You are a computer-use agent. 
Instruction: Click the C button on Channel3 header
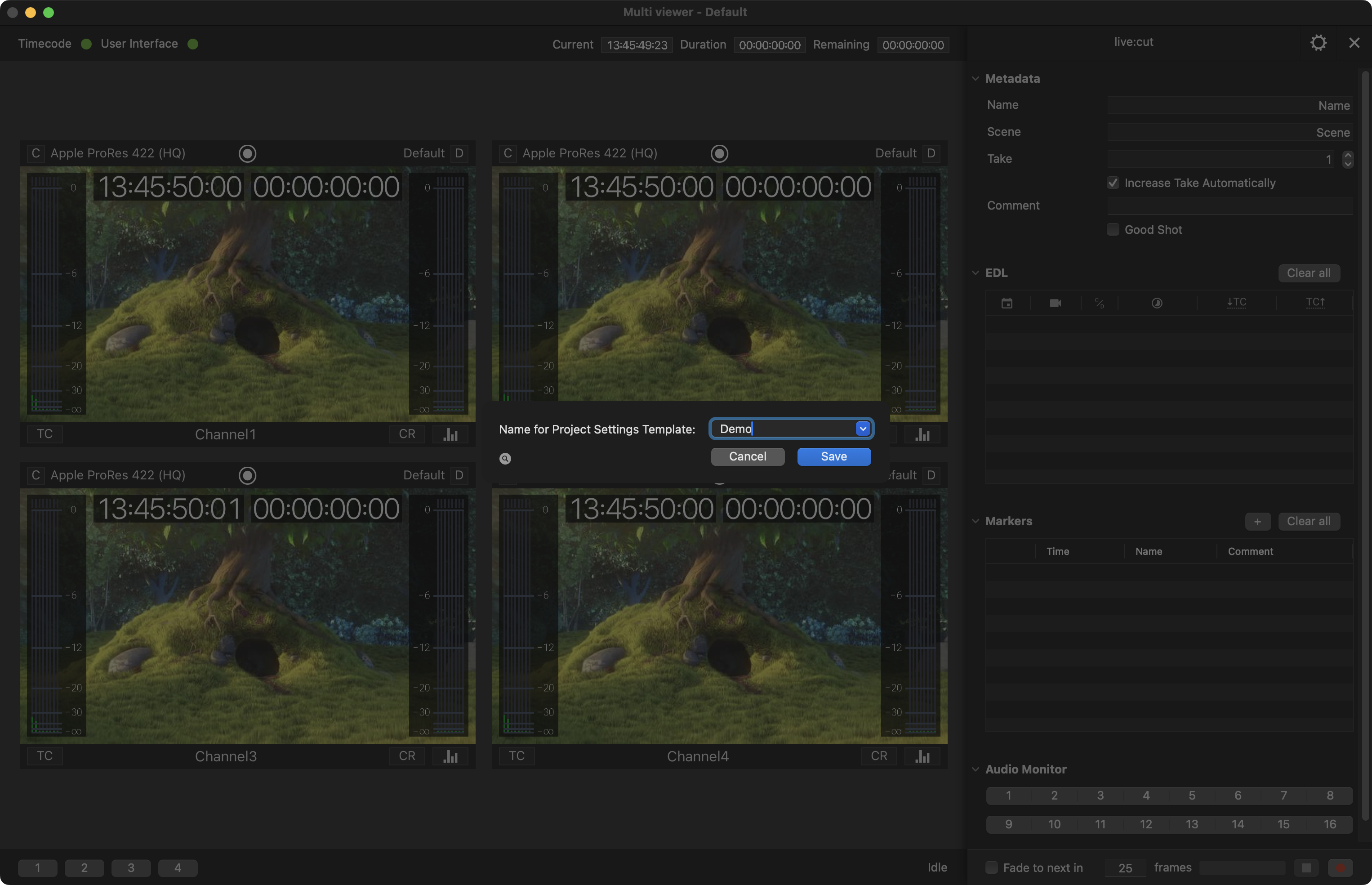[x=36, y=475]
